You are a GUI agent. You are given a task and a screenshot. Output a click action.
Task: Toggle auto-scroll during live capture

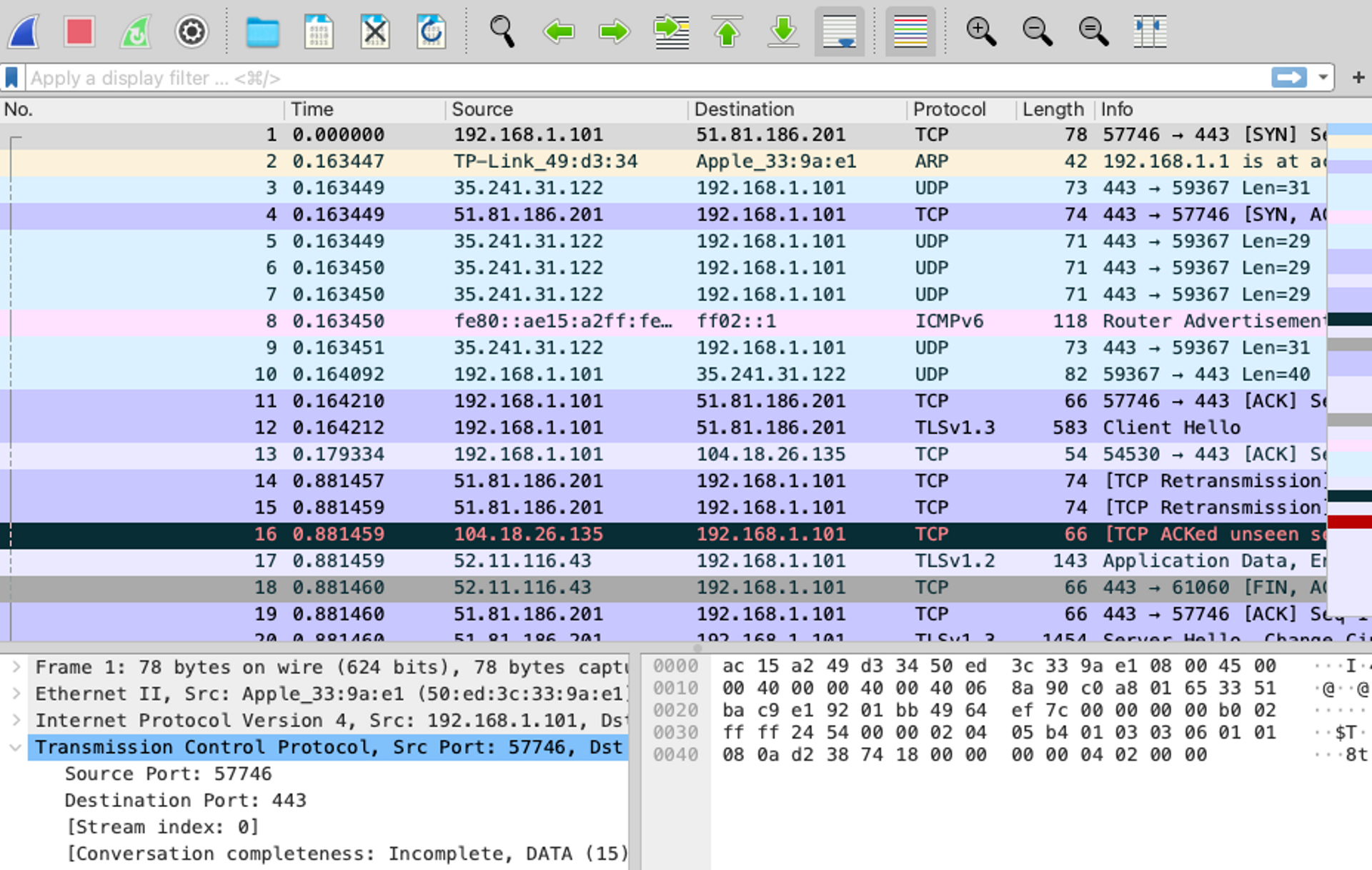pos(839,31)
